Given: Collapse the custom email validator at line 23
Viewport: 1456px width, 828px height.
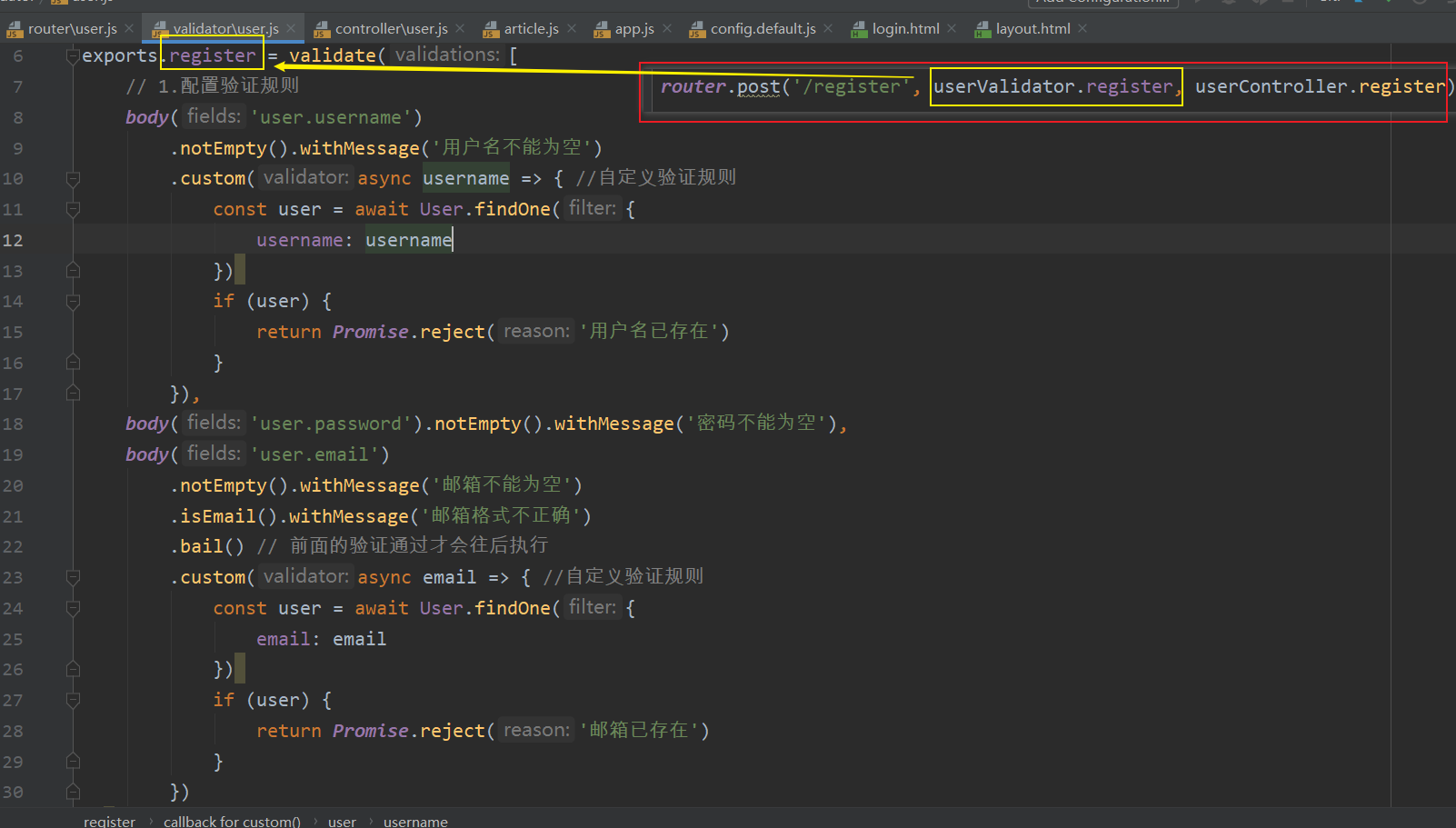Looking at the screenshot, I should pos(74,578).
